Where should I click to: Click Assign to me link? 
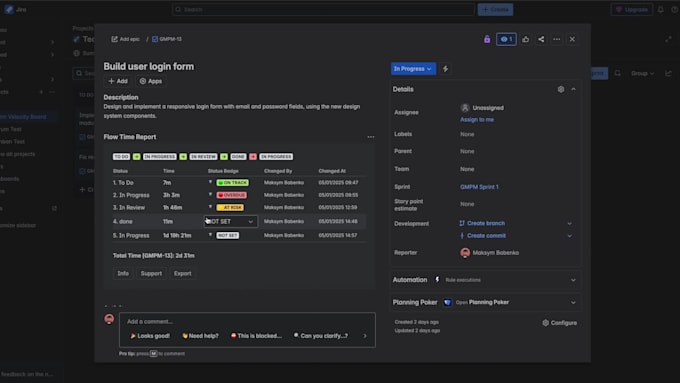477,120
